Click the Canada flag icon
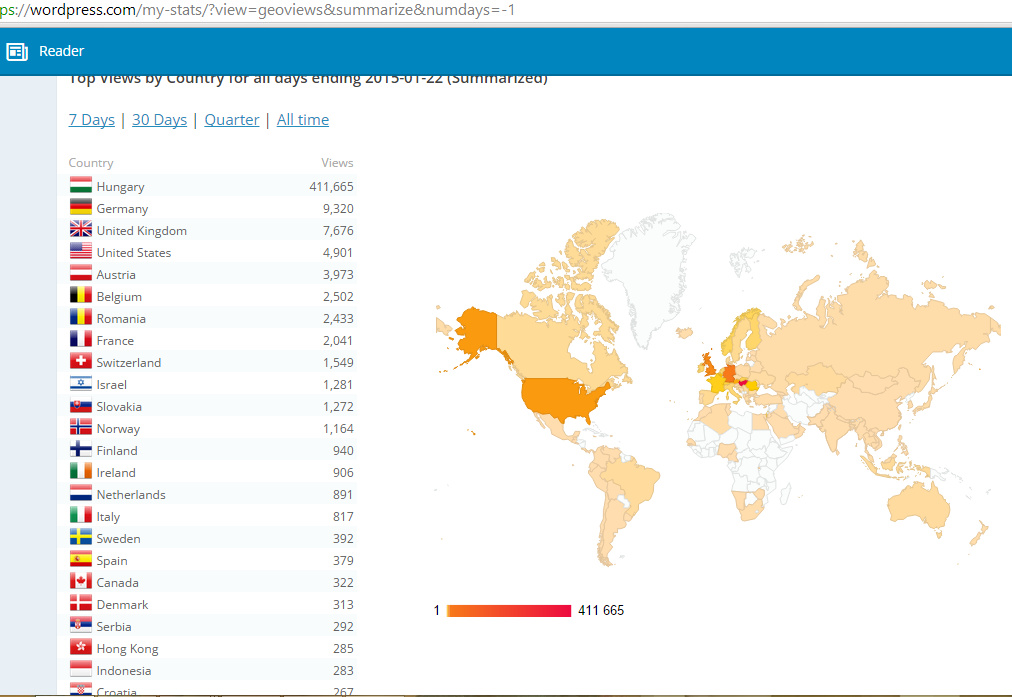The height and width of the screenshot is (697, 1012). [81, 582]
